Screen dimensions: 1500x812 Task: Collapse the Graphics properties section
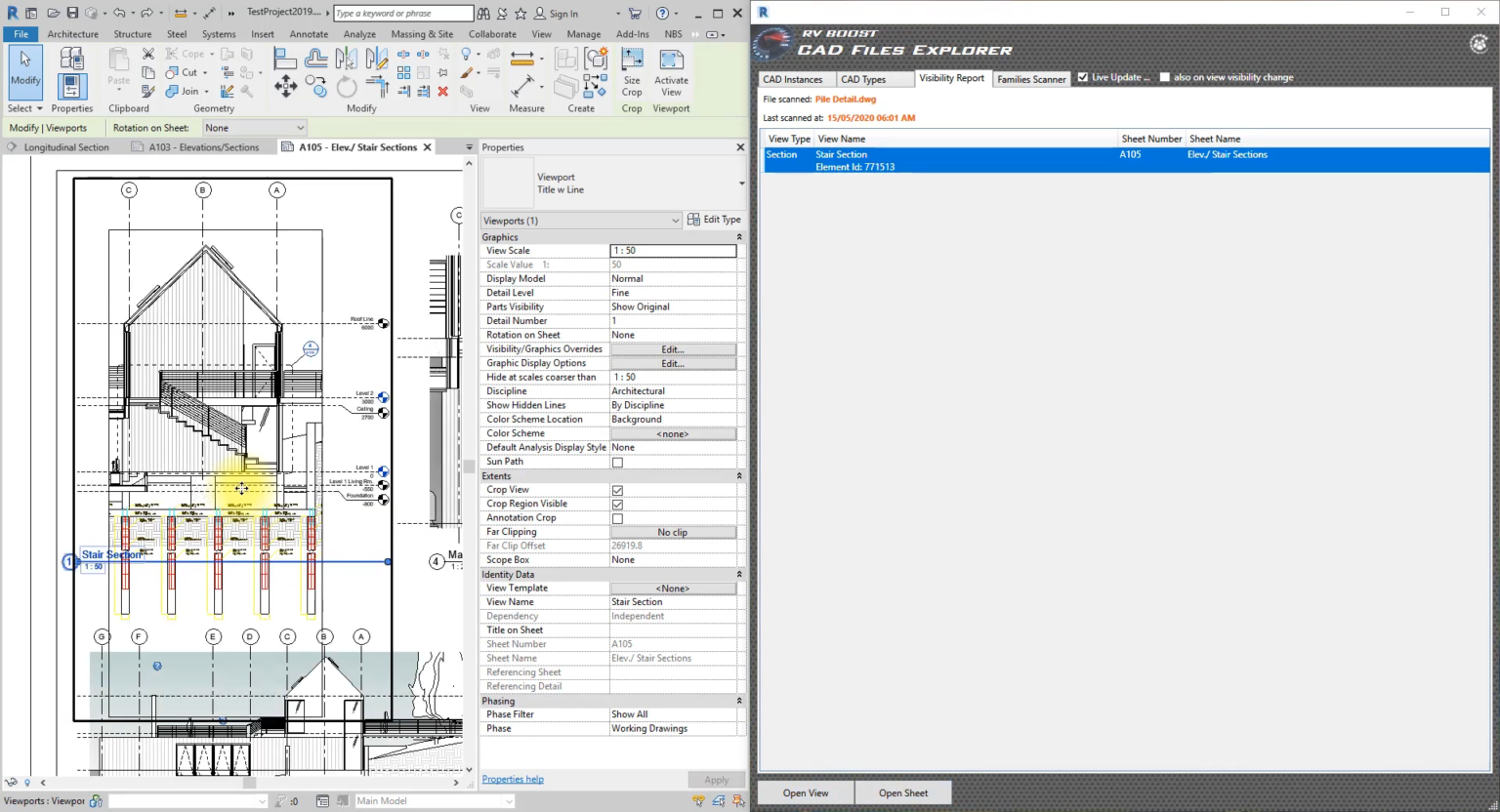point(739,237)
